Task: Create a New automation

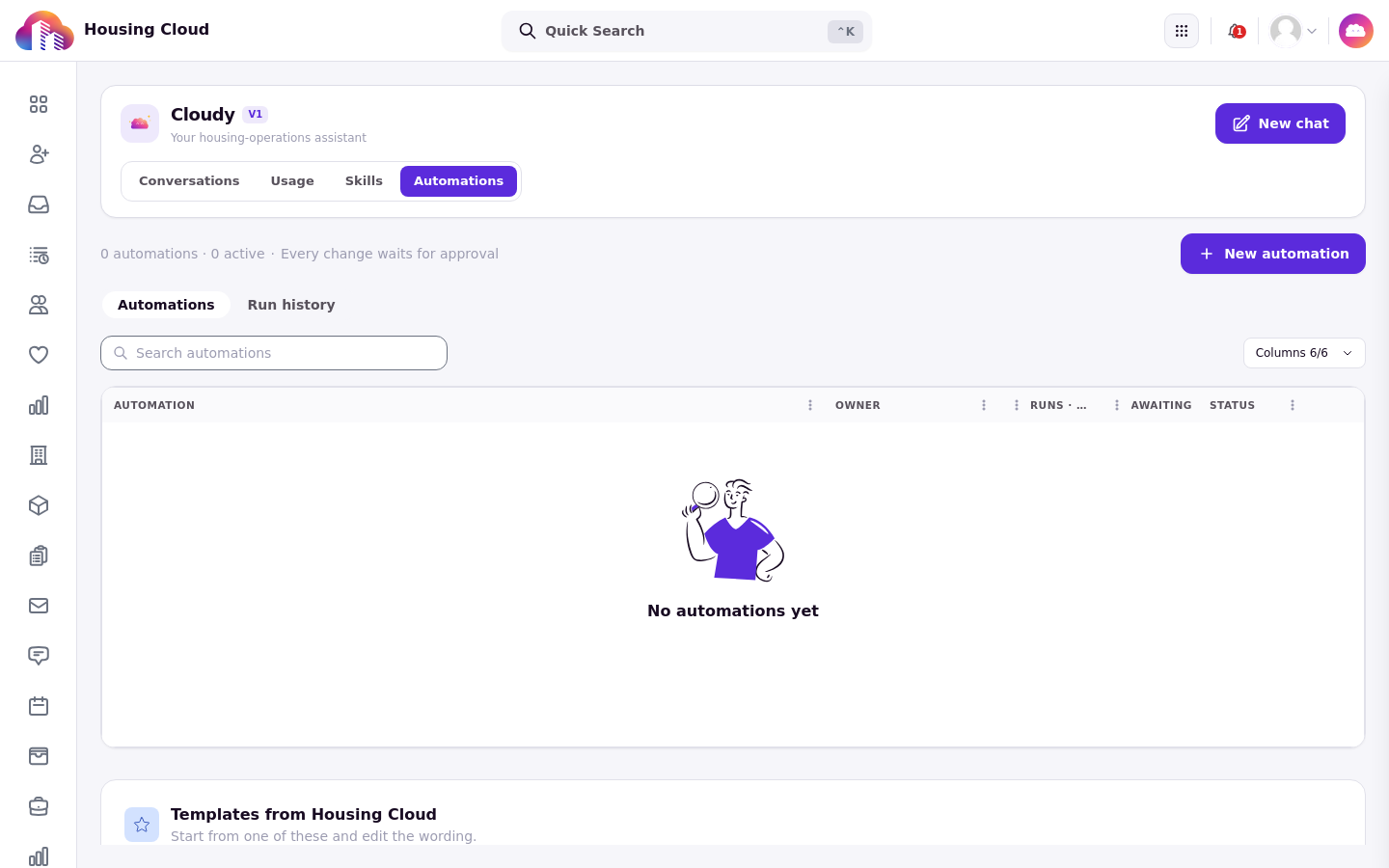Action: pos(1273,254)
